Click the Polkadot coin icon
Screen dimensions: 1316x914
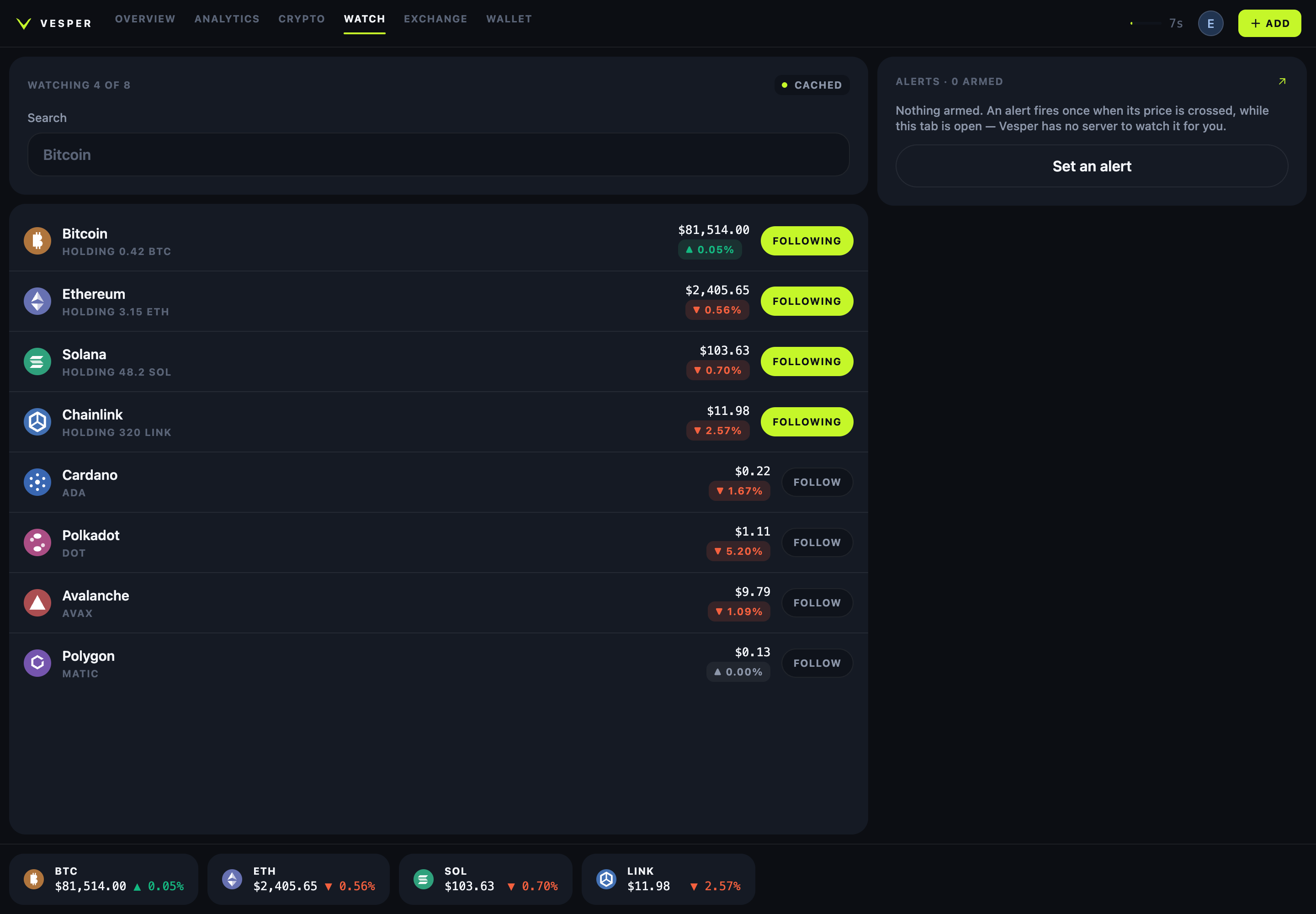tap(37, 542)
